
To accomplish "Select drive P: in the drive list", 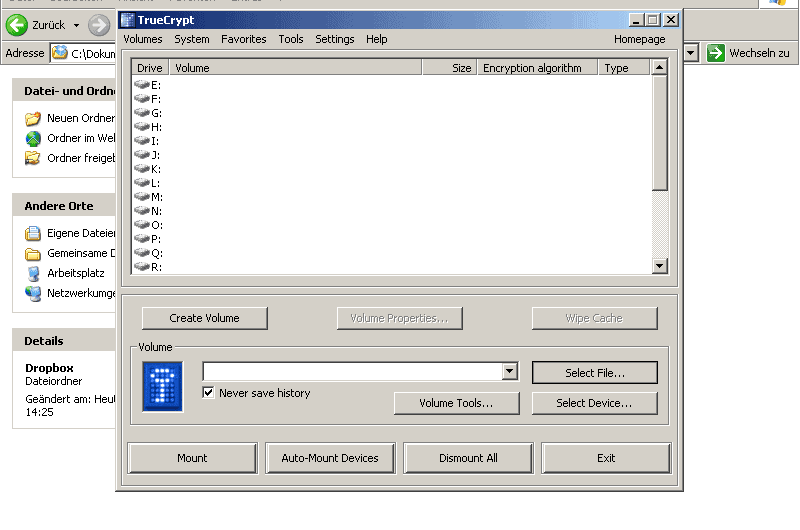I will 147,239.
